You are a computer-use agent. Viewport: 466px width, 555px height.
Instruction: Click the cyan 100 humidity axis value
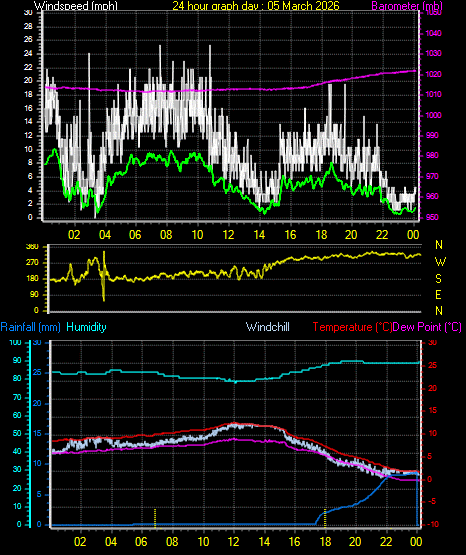[15, 343]
